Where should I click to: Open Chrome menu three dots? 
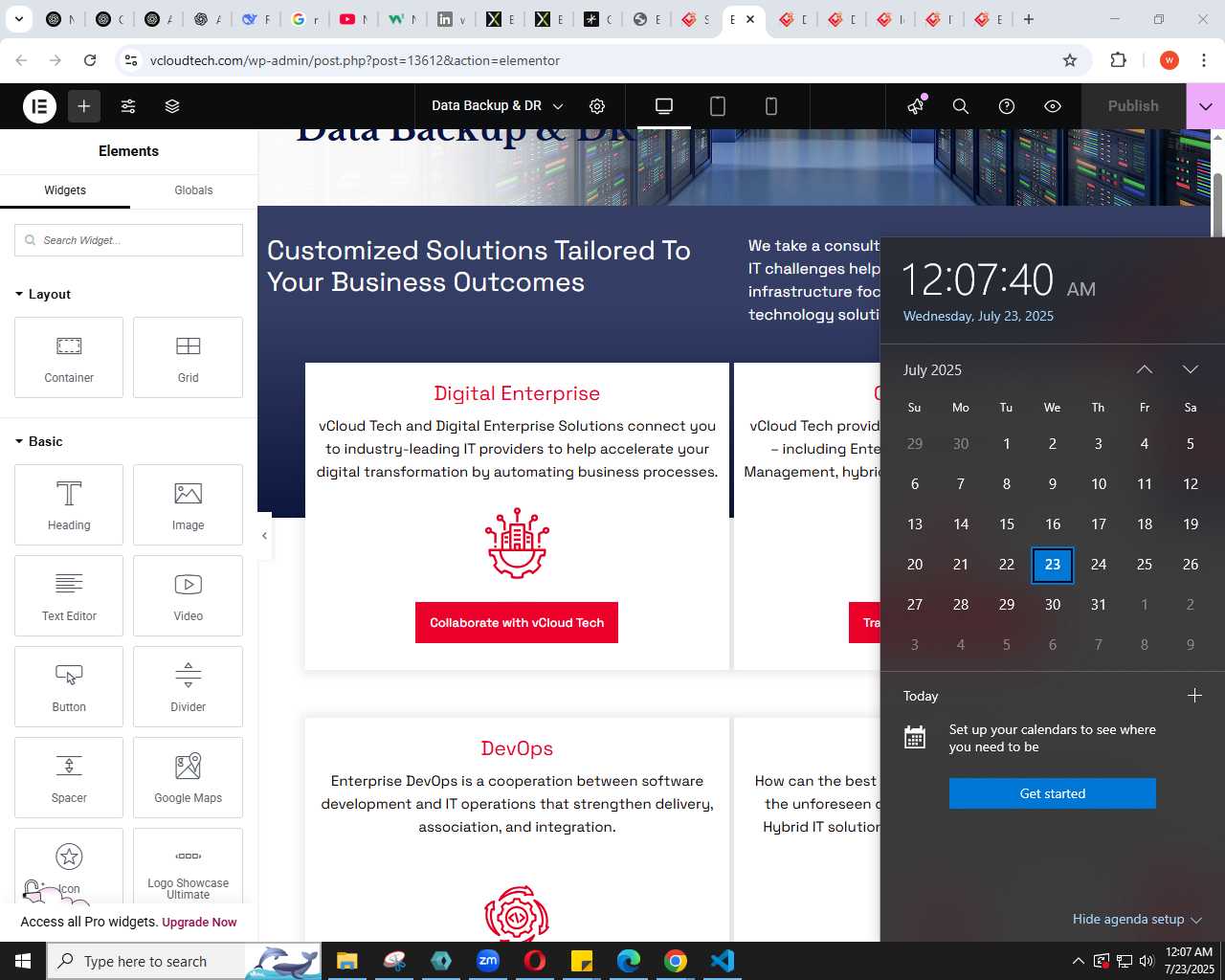click(1204, 60)
